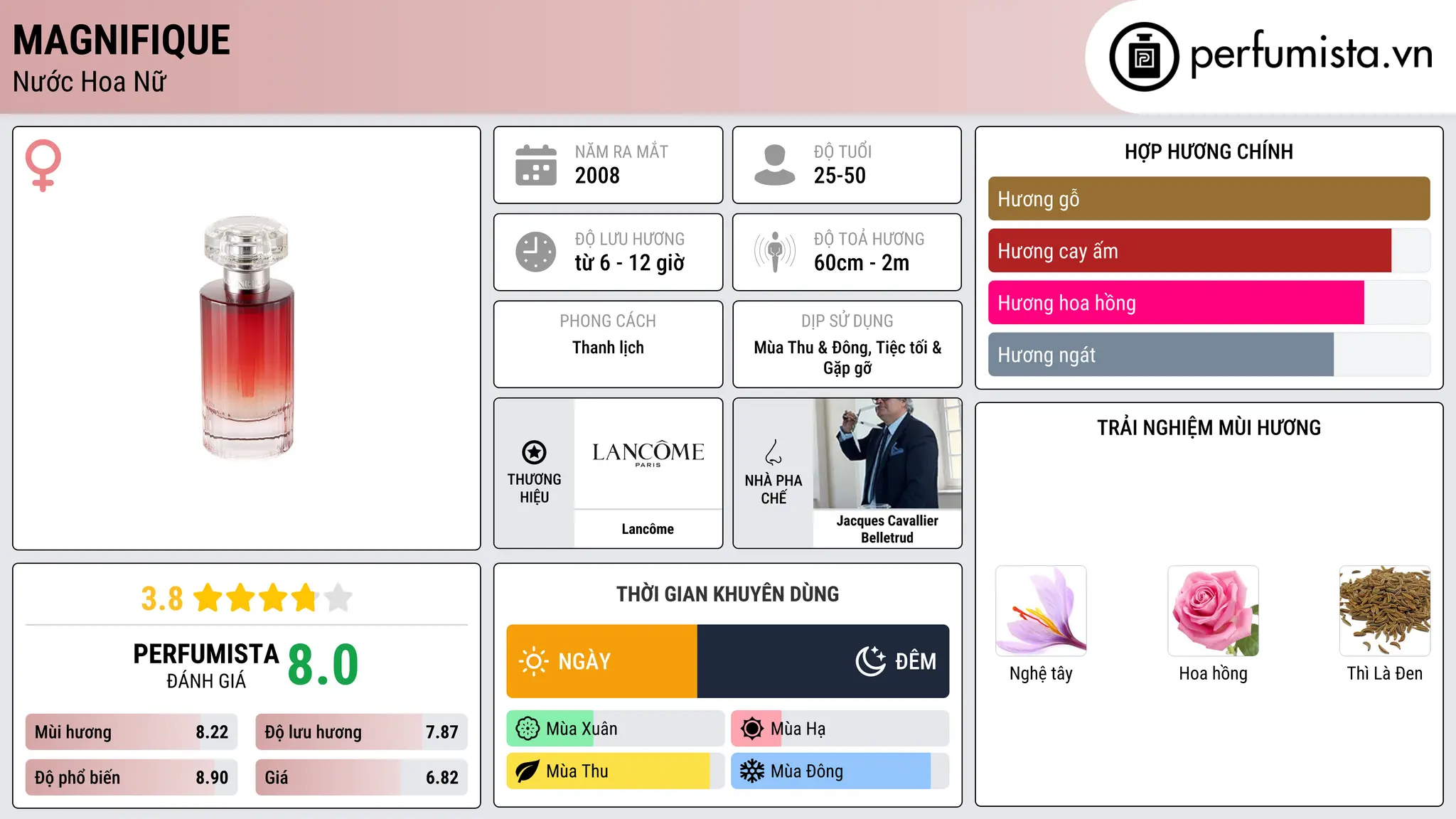This screenshot has width=1456, height=819.
Task: Click the Độ lưu hương 7.87 score bar
Action: [361, 732]
